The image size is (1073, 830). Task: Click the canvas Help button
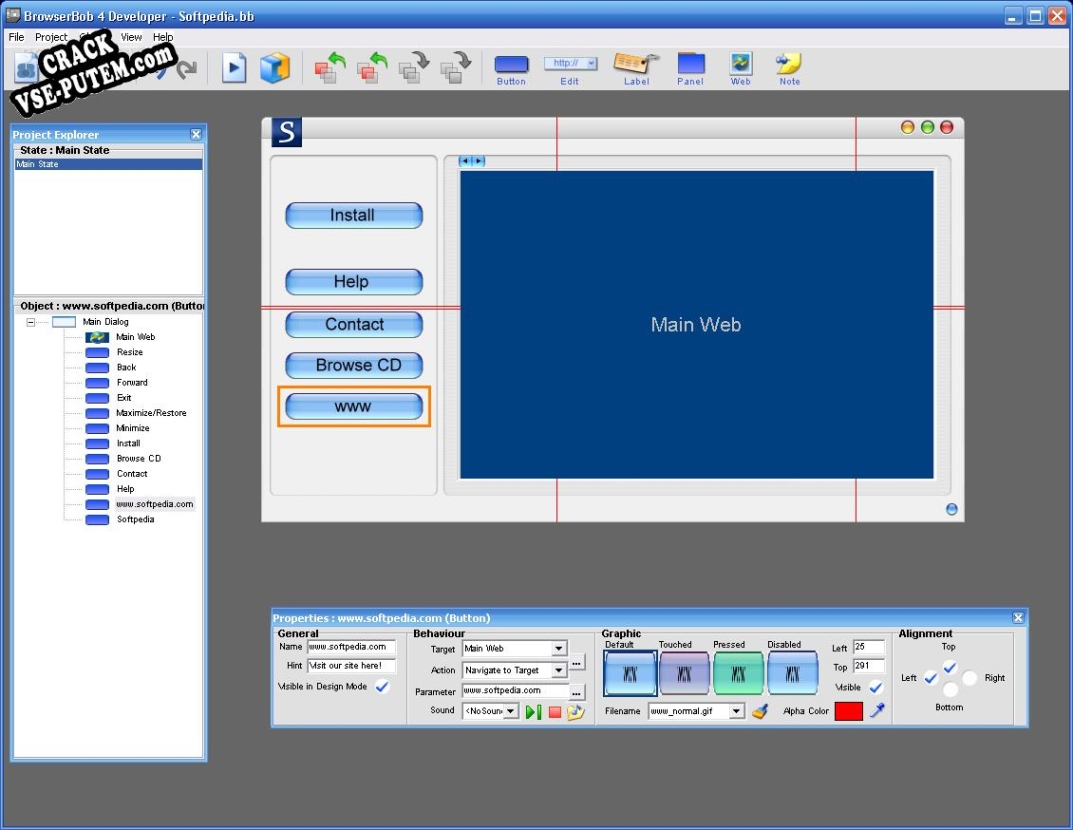tap(354, 282)
